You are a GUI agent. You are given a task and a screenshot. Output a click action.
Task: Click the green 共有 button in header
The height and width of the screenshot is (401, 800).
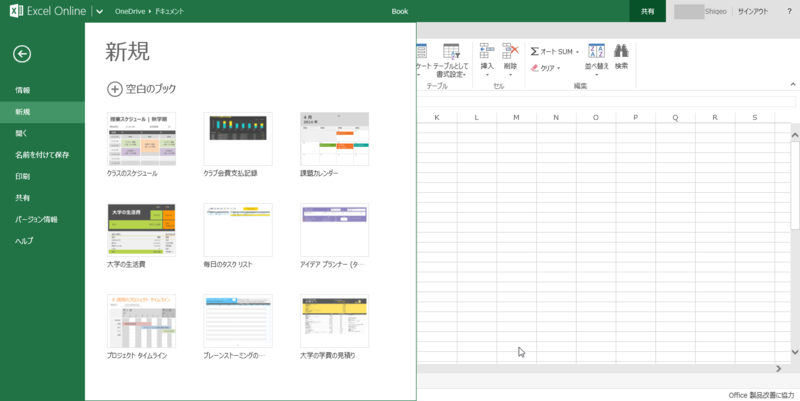[x=647, y=11]
